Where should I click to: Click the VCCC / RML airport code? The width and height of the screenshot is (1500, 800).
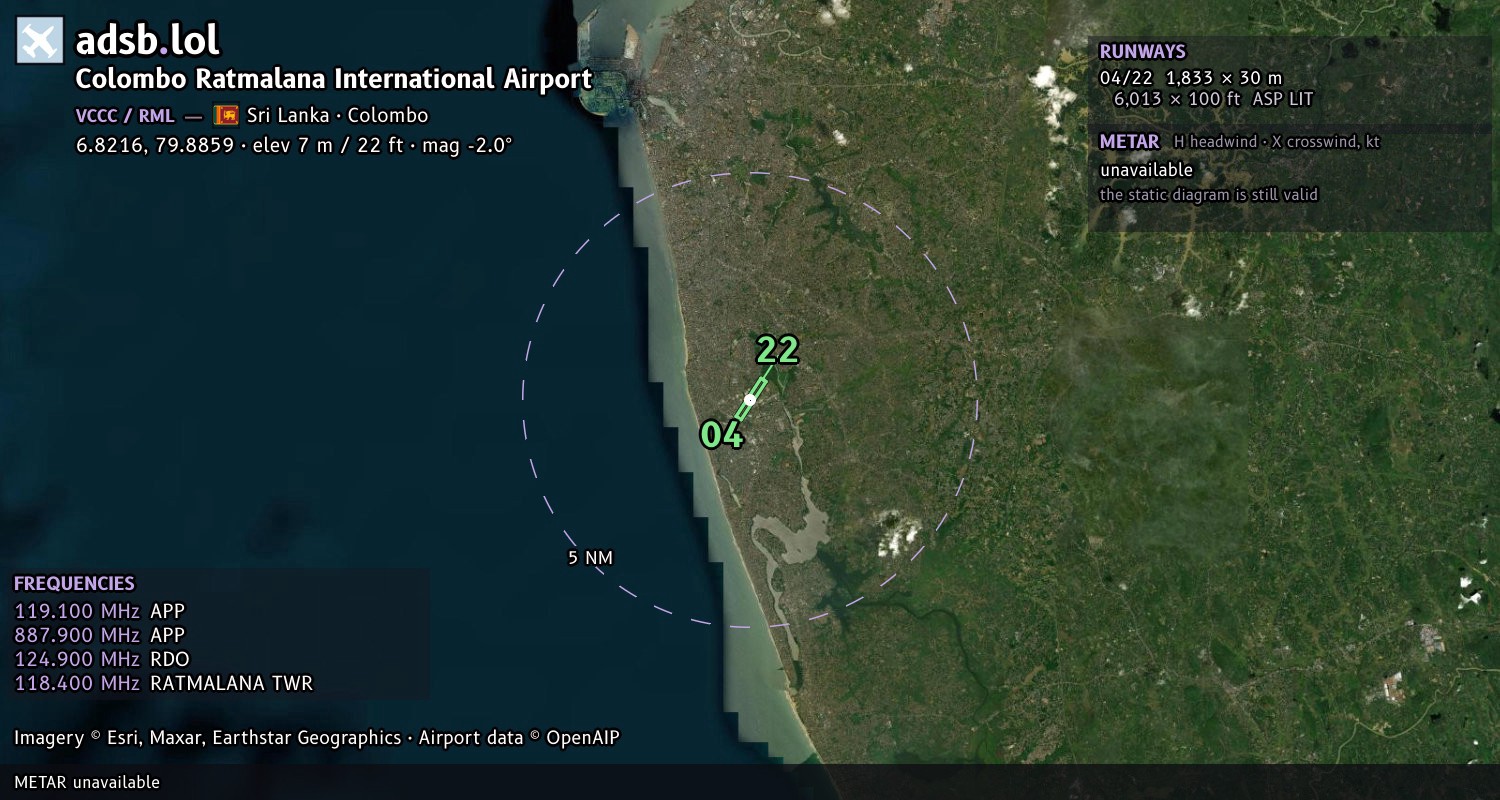125,115
